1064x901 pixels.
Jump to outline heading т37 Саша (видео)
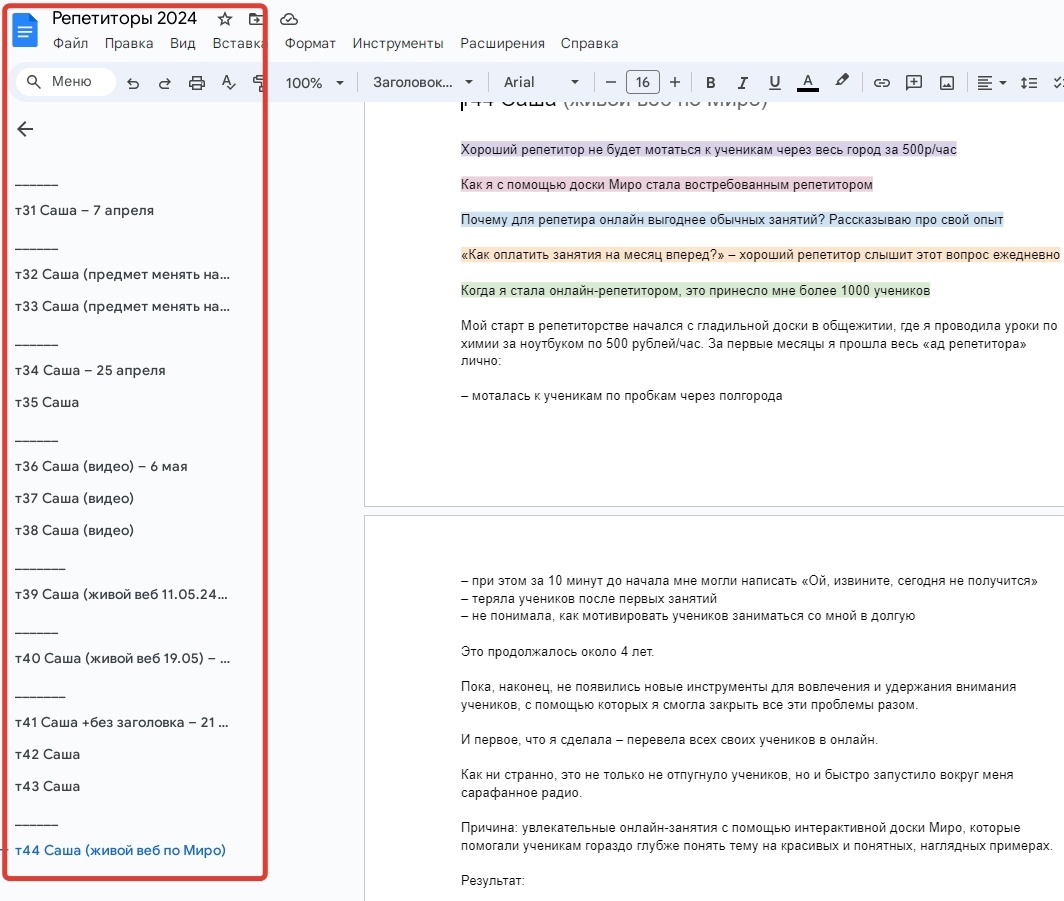point(75,499)
